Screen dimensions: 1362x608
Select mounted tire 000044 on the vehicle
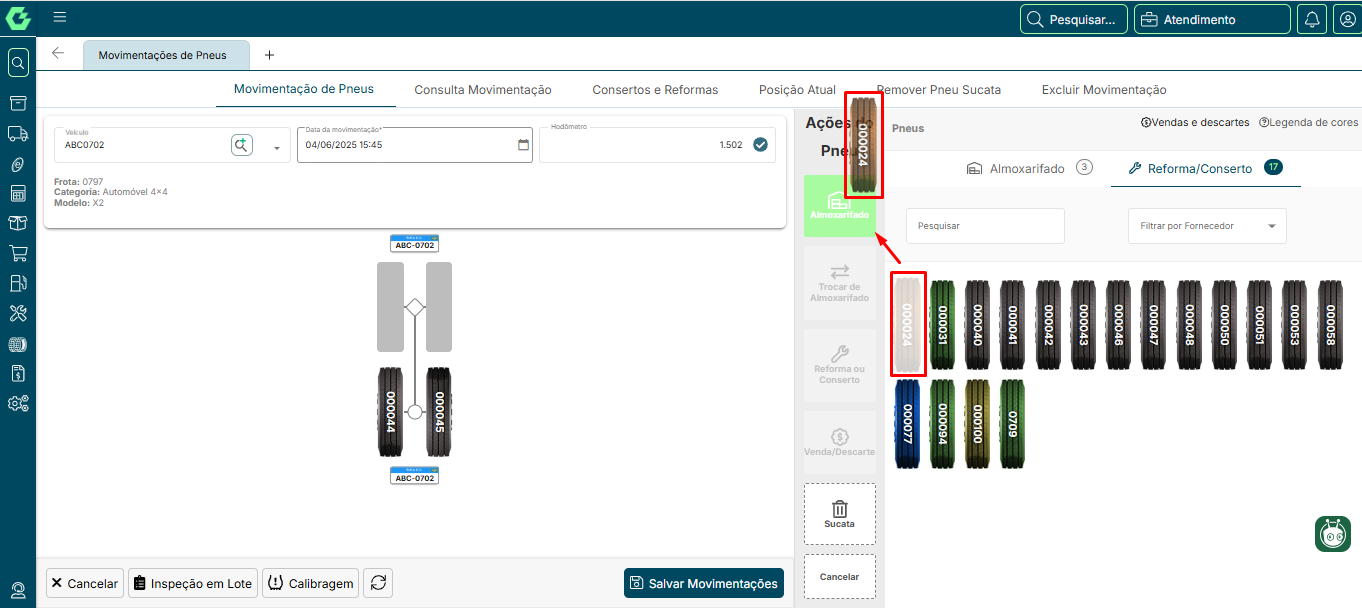391,412
